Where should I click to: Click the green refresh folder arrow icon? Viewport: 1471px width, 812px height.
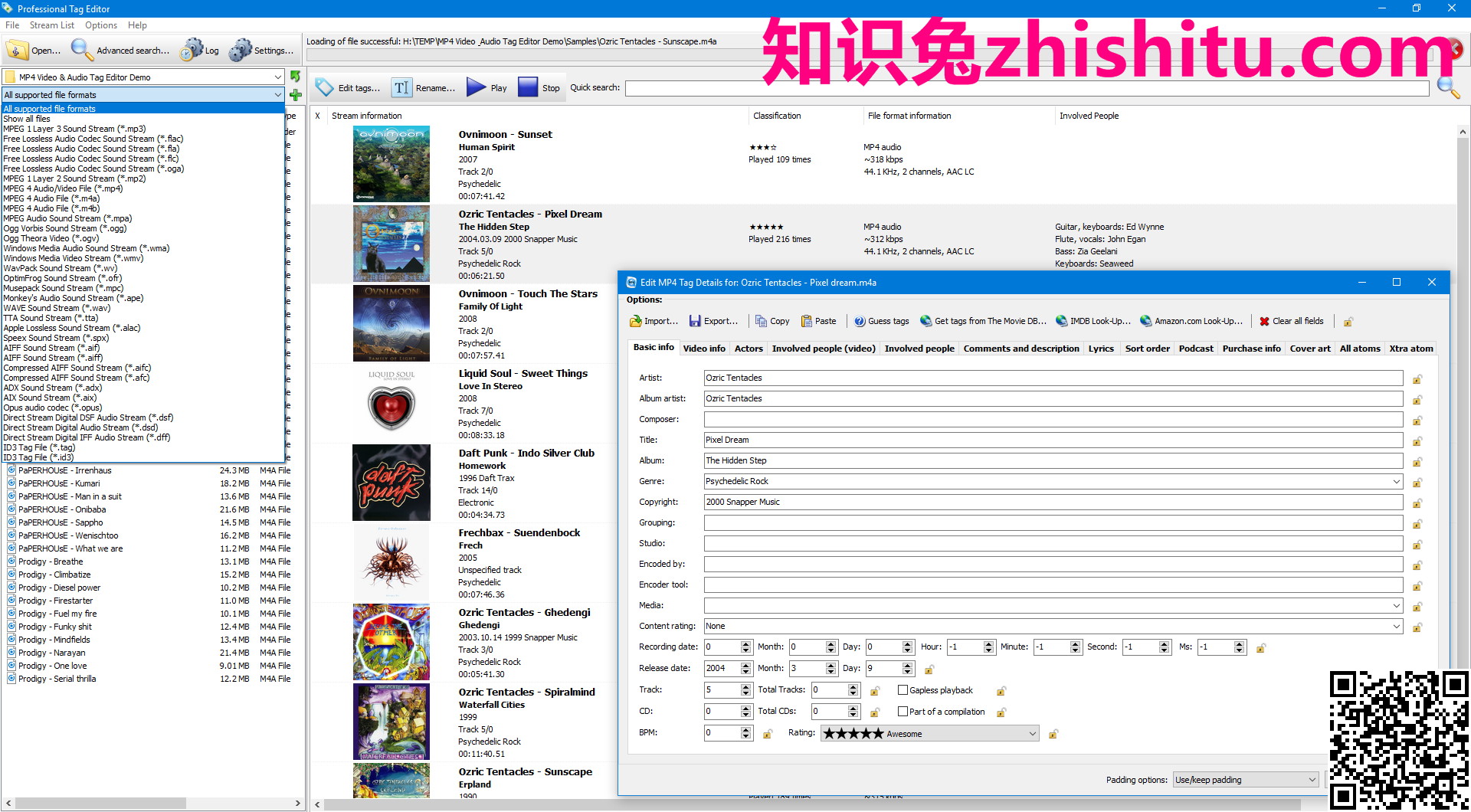coord(296,77)
